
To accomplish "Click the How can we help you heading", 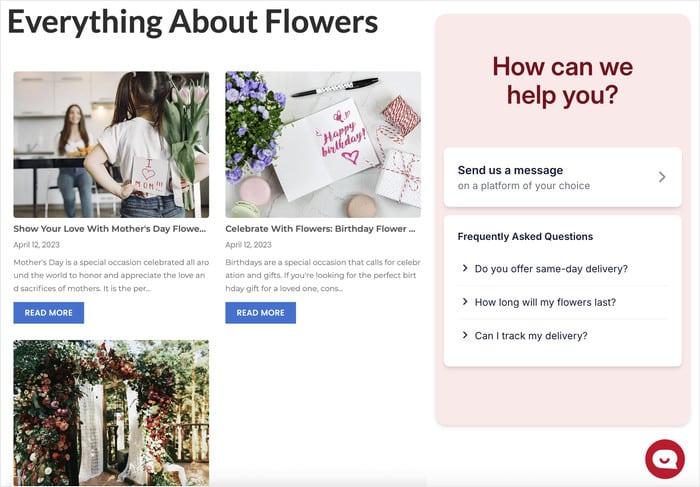I will click(562, 81).
